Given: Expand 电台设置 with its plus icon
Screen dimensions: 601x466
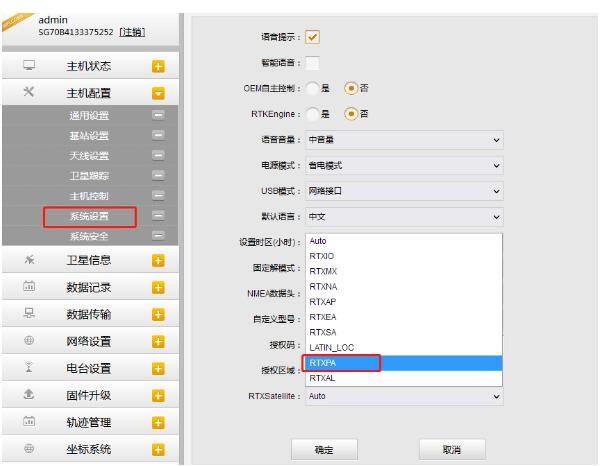Looking at the screenshot, I should pyautogui.click(x=158, y=369).
